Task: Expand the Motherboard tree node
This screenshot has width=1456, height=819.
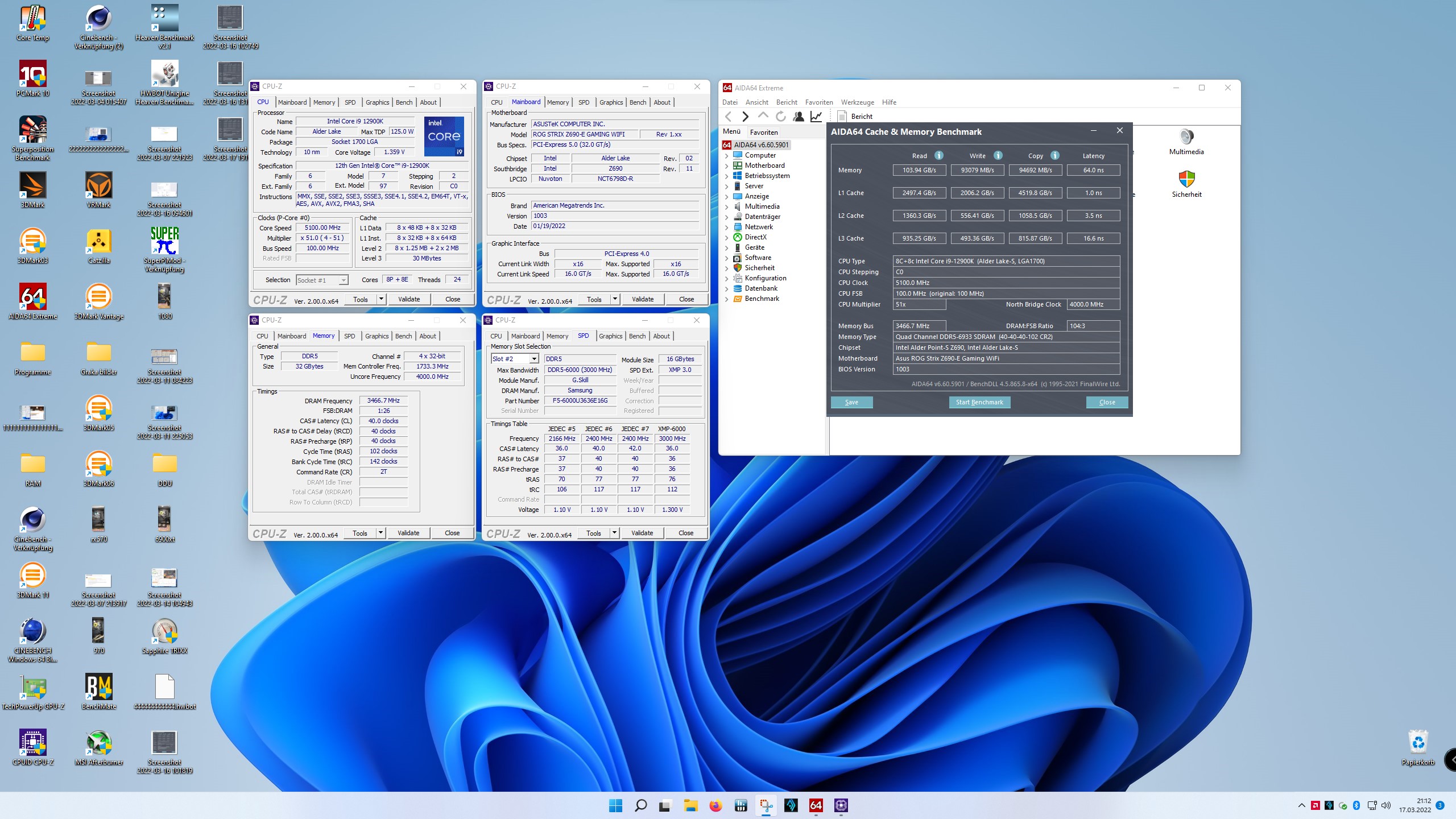Action: [x=726, y=166]
